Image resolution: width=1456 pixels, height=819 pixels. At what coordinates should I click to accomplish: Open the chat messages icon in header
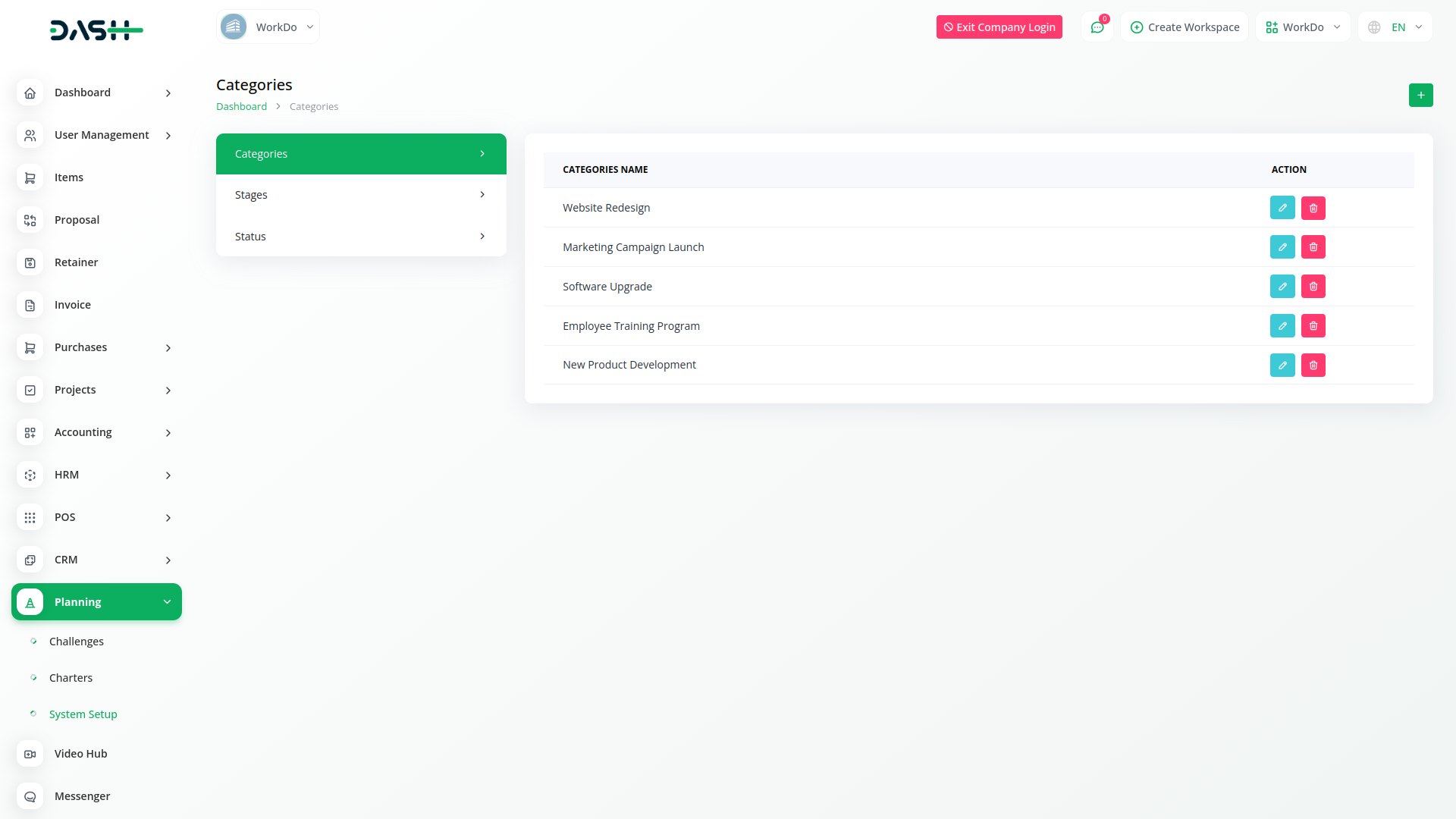tap(1097, 27)
